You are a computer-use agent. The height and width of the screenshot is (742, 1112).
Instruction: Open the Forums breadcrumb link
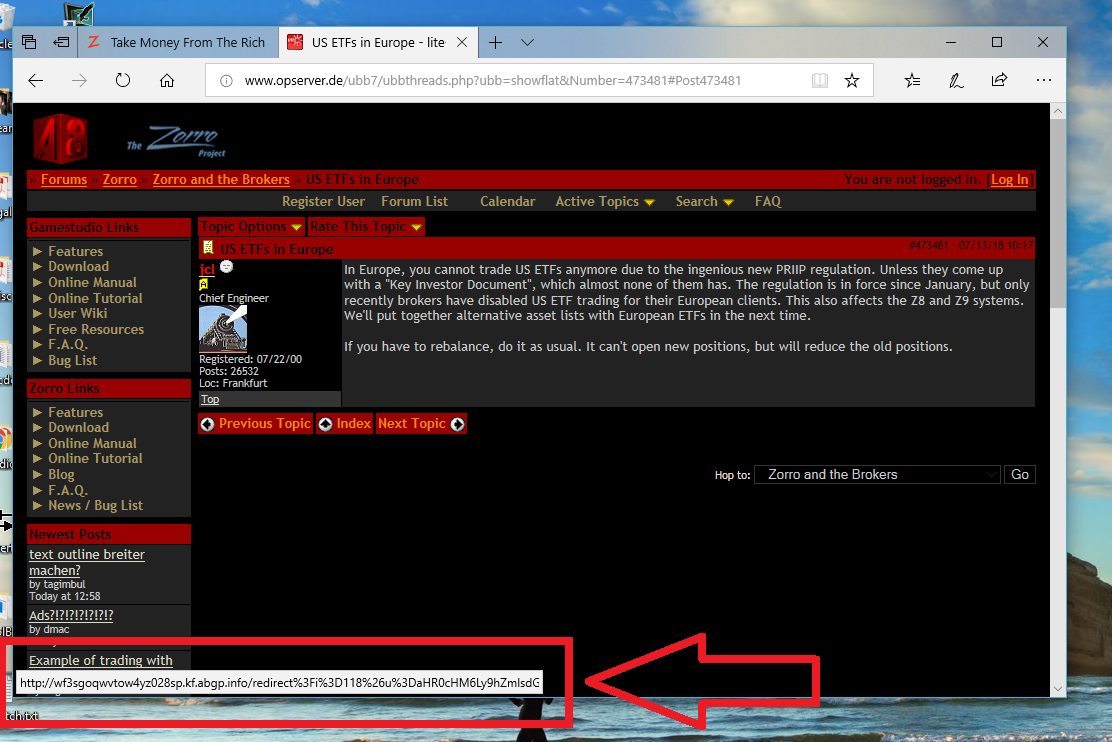[x=64, y=179]
